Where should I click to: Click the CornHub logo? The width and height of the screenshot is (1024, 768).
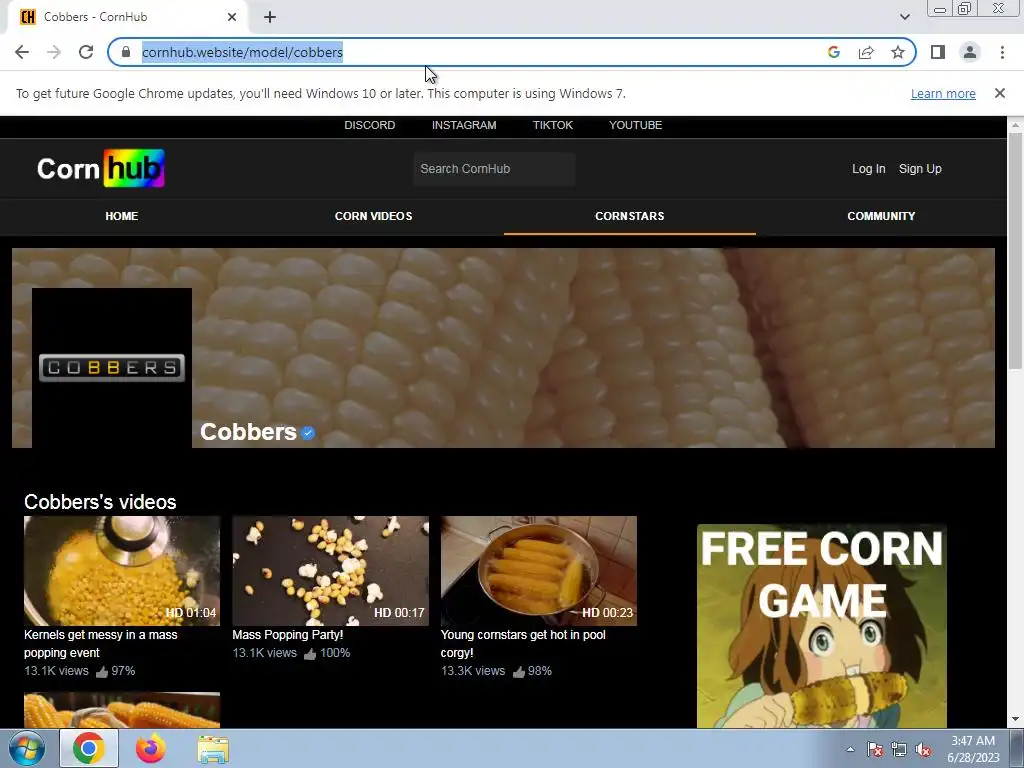tap(101, 168)
